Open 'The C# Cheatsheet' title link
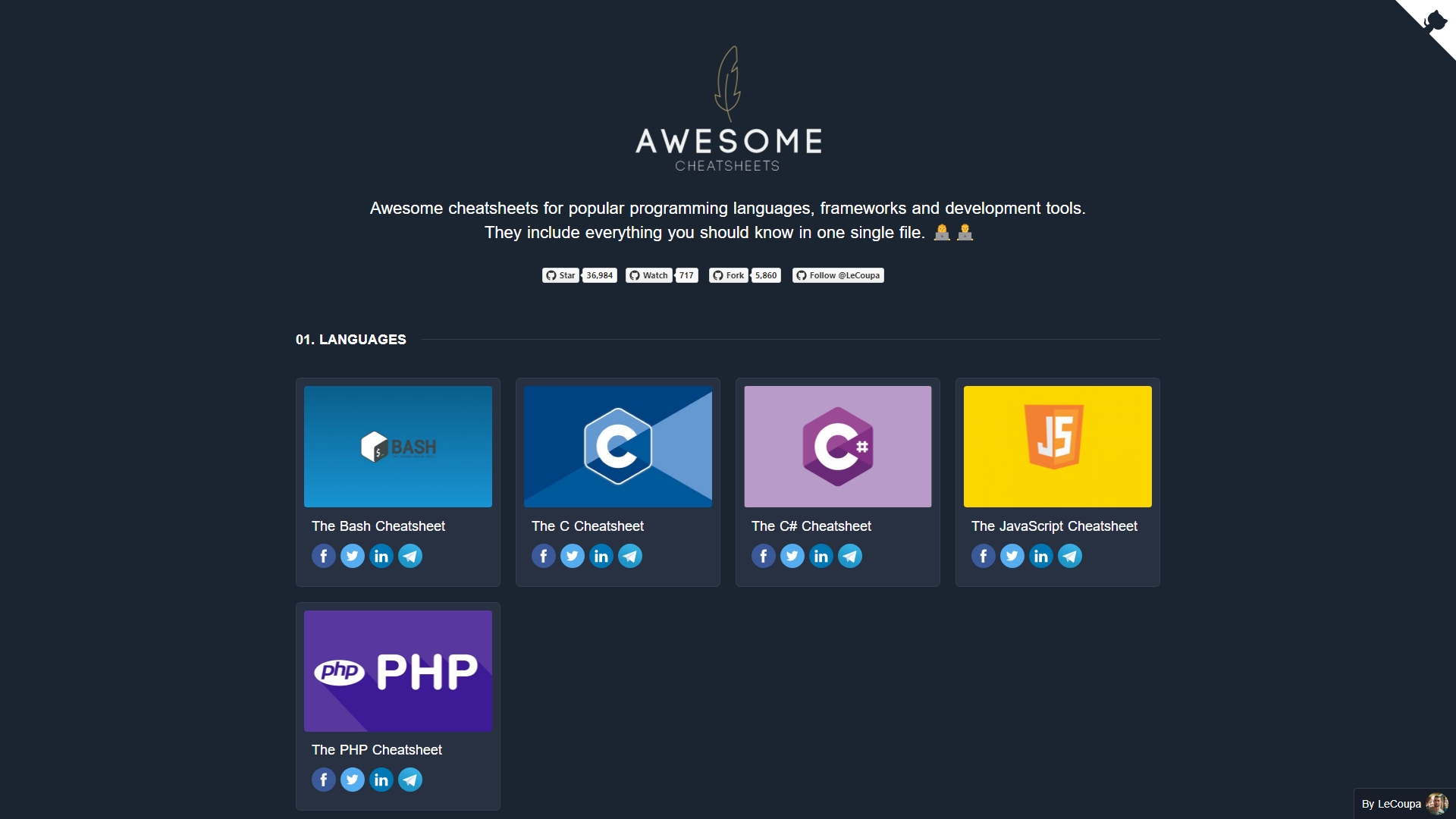 click(x=811, y=526)
